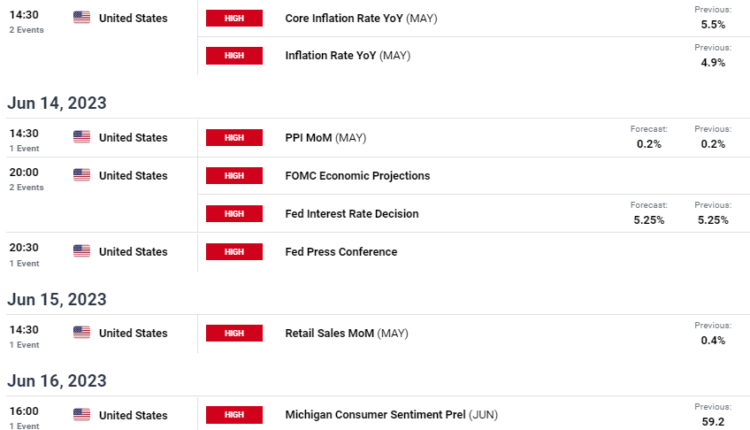Screen dimensions: 750x430
Task: Click US flag in Core Inflation Rate row
Action: (x=82, y=18)
